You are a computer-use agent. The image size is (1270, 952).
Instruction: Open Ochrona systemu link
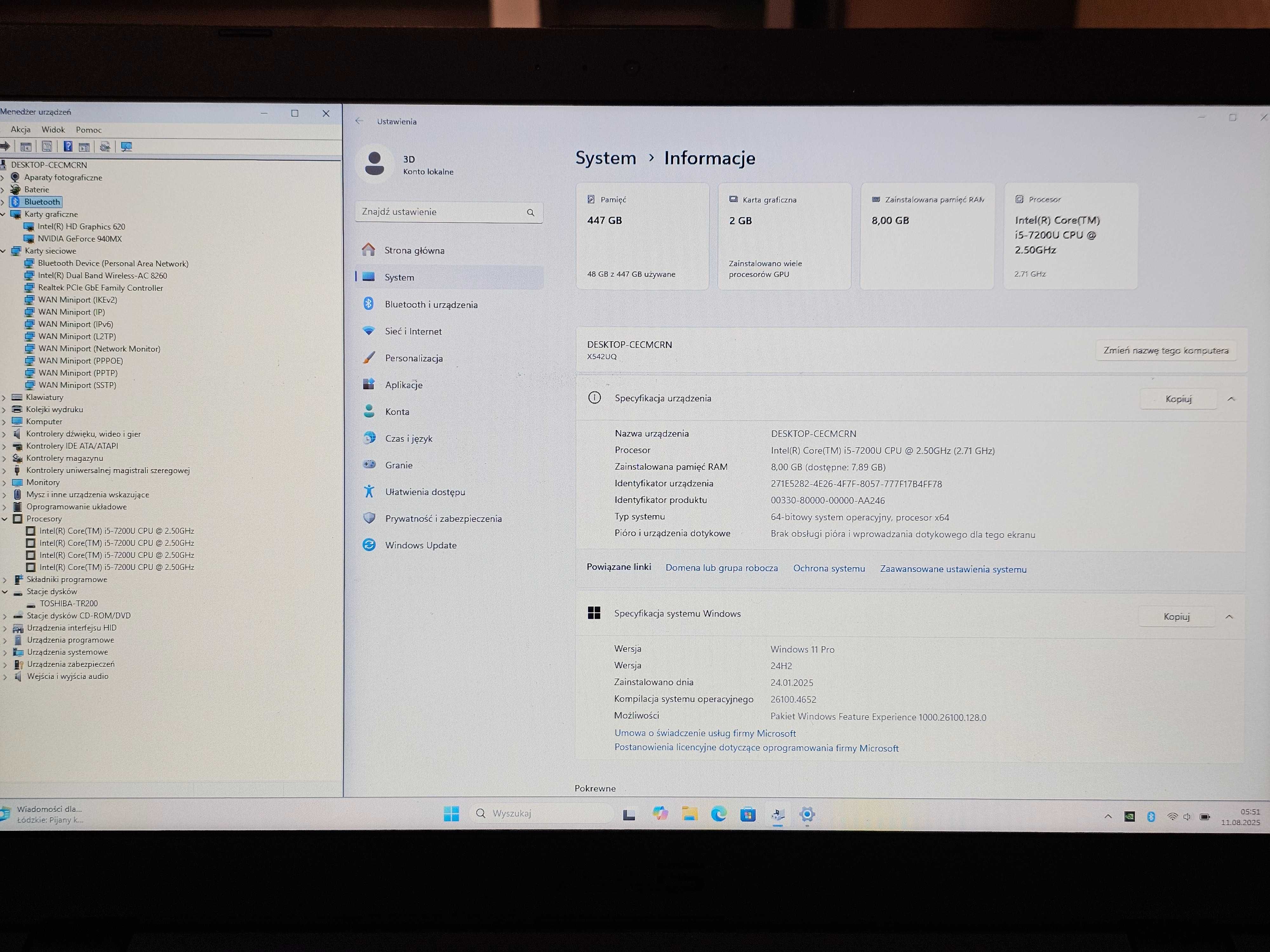point(829,568)
